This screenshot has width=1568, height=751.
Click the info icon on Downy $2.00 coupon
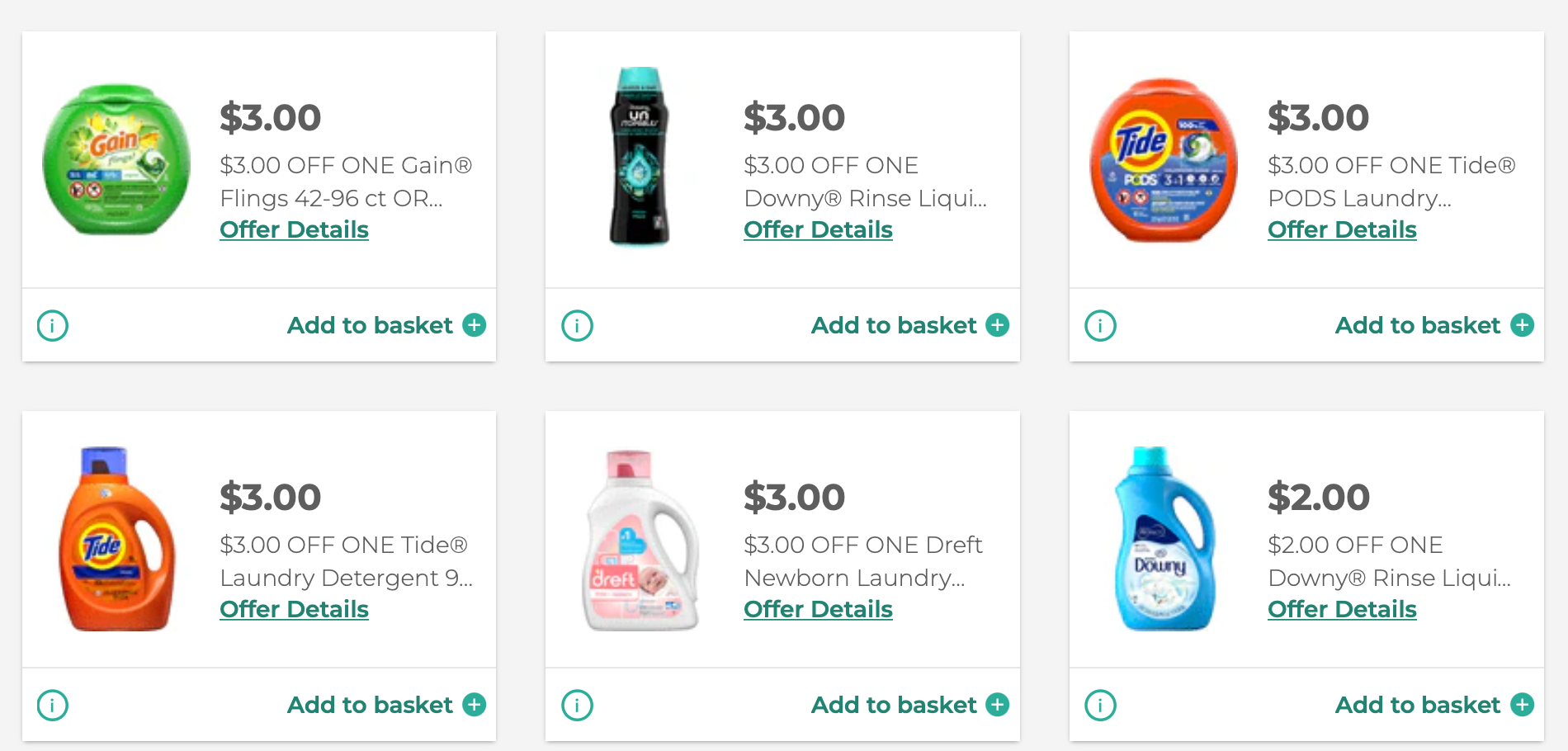[1100, 705]
